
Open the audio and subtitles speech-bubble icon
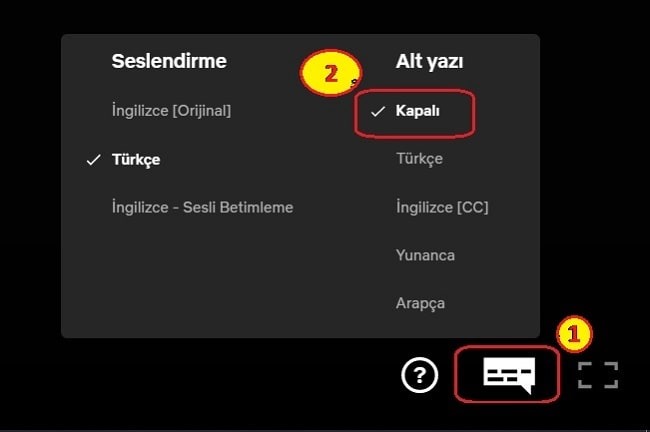point(509,375)
